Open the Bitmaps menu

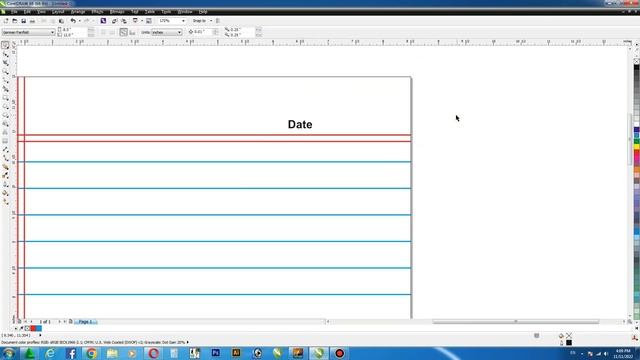tap(117, 12)
